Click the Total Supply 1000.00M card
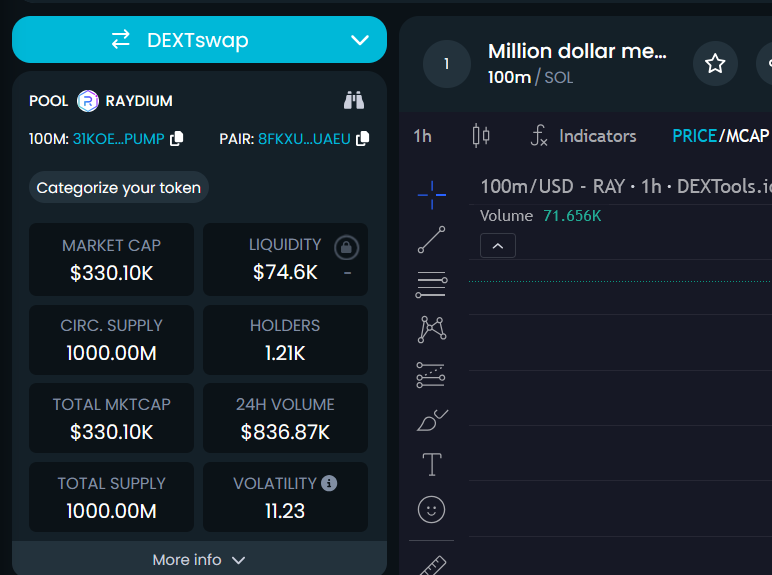Image resolution: width=772 pixels, height=575 pixels. pyautogui.click(x=111, y=497)
